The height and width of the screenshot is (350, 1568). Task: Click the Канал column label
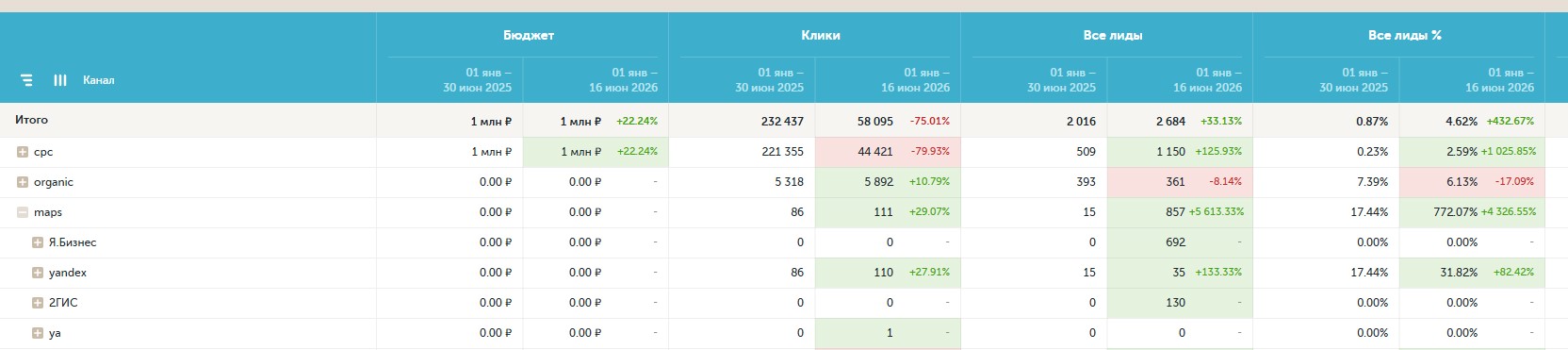[98, 80]
